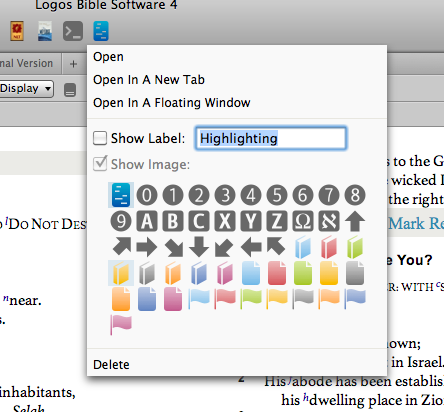Screen dimensions: 444x412
Task: Choose the circled 7 icon
Action: [329, 195]
